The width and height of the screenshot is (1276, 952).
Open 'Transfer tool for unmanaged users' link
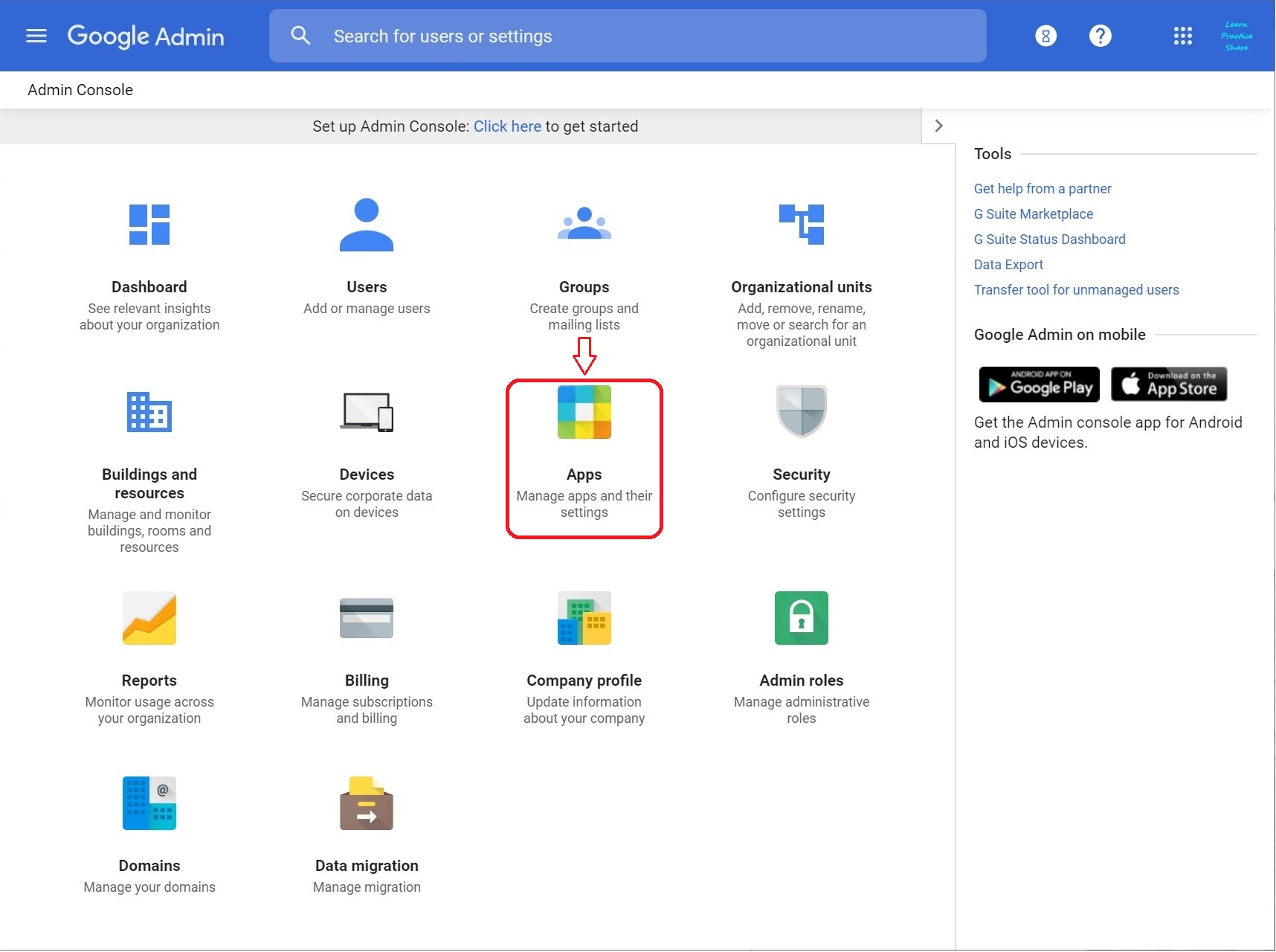coord(1077,290)
